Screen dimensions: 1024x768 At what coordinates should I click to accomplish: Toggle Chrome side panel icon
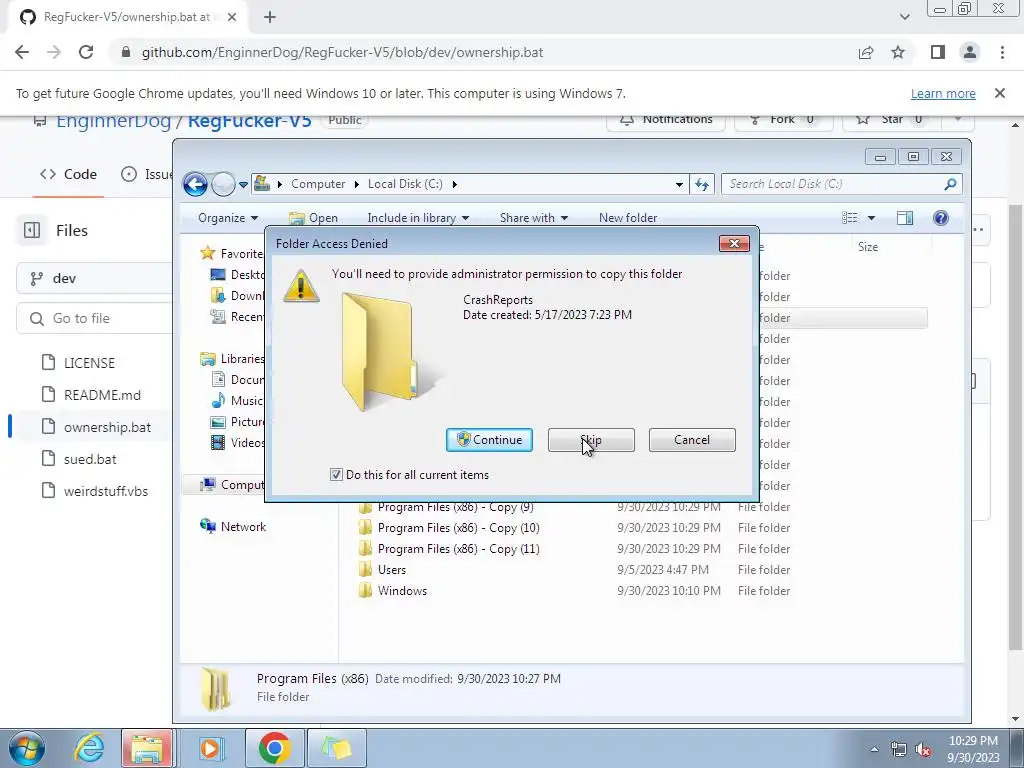click(938, 52)
